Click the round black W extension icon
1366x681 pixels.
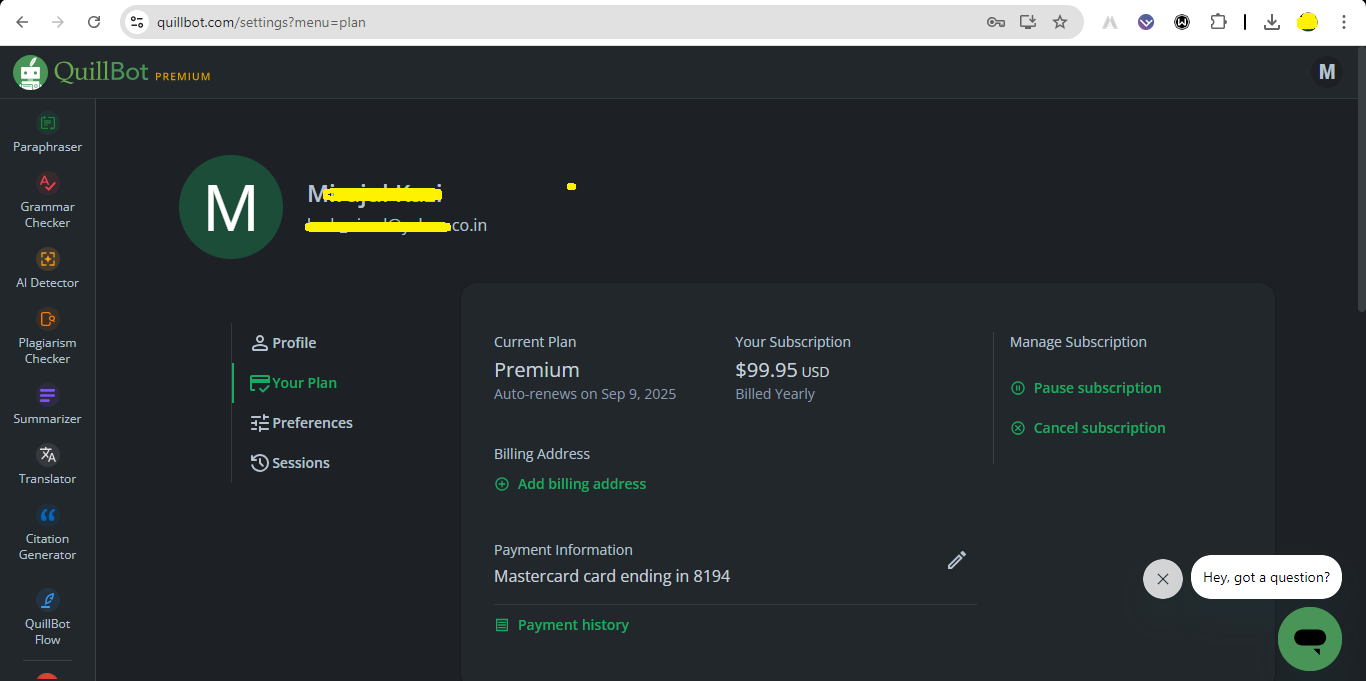point(1182,22)
